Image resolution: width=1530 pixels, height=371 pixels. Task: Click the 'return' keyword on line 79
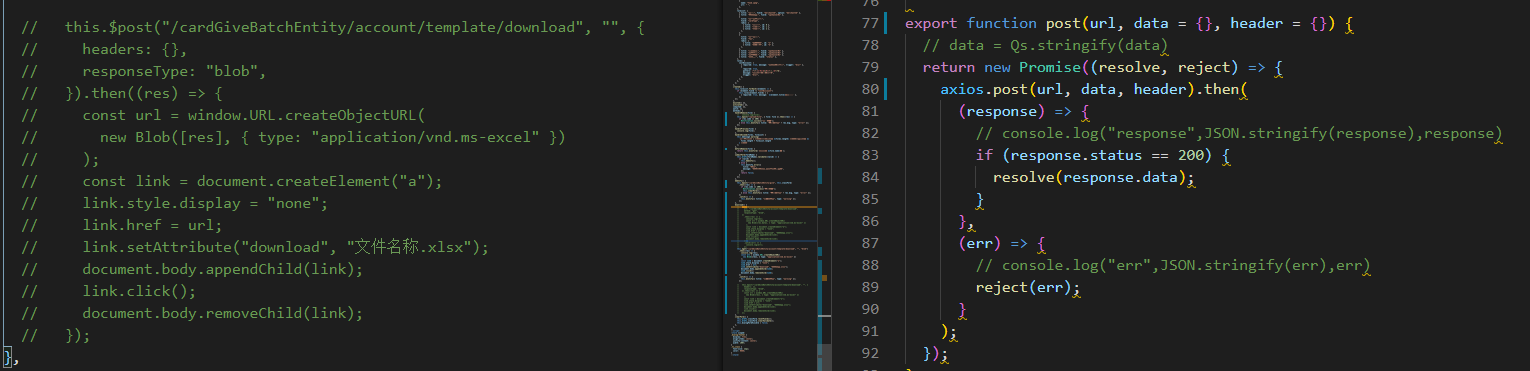point(949,67)
